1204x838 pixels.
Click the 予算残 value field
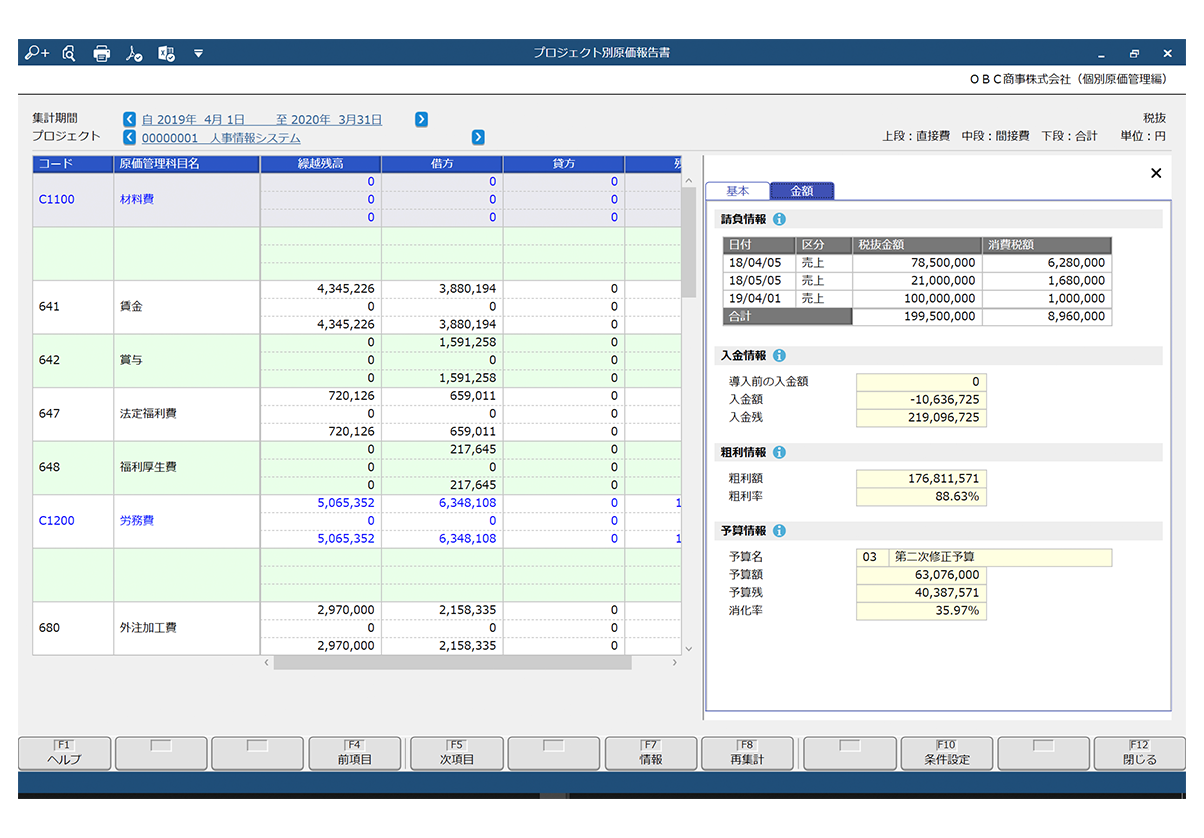[921, 593]
